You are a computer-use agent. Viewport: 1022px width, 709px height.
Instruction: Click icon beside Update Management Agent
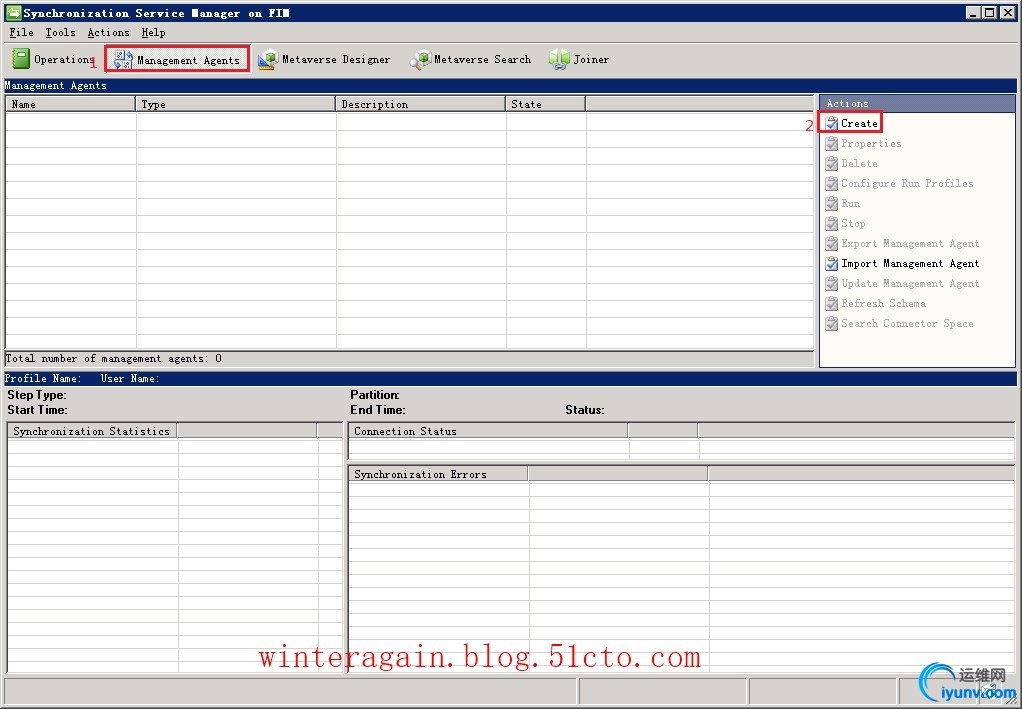[831, 283]
